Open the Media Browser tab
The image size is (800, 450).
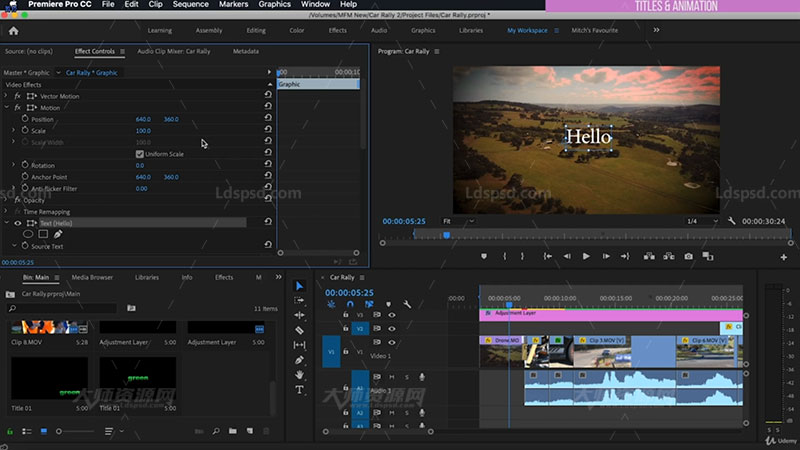click(92, 278)
